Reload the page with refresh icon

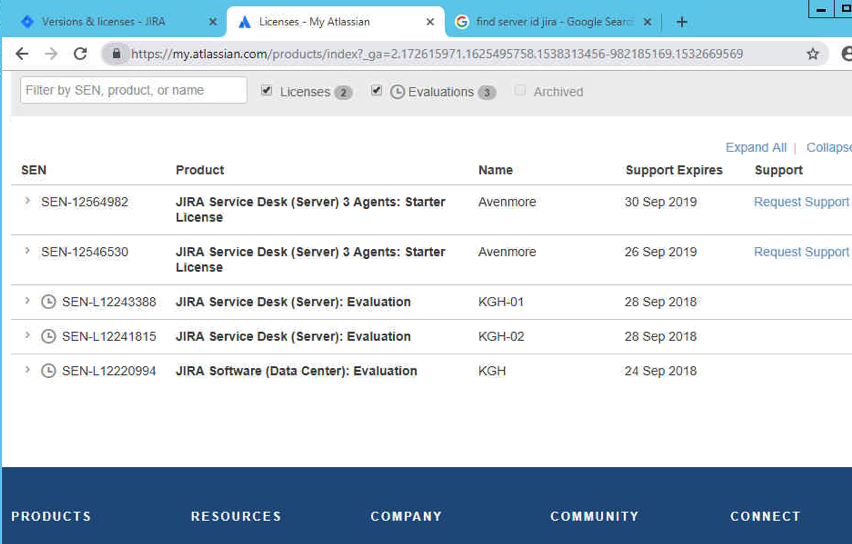pyautogui.click(x=80, y=54)
